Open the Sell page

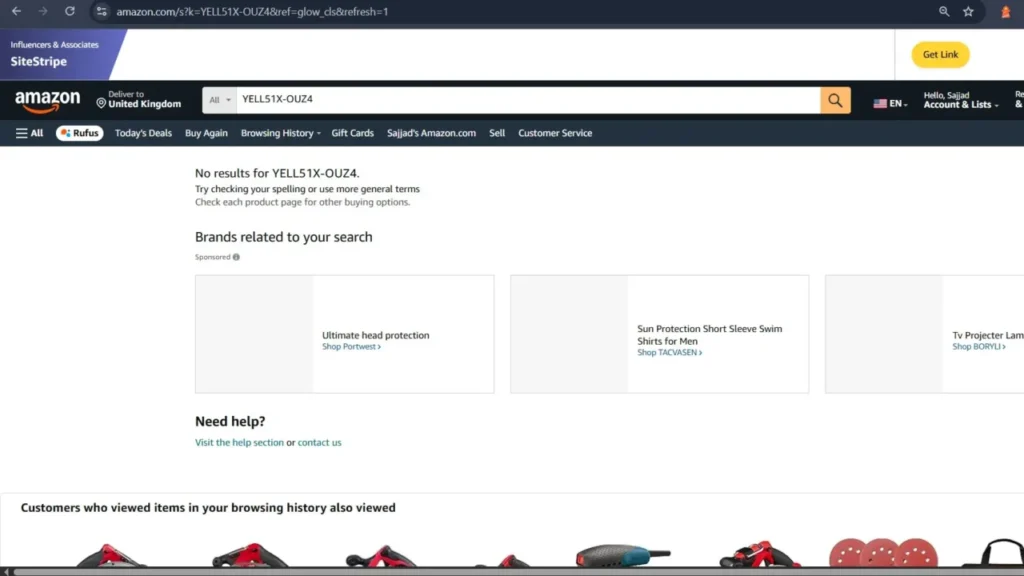point(497,133)
